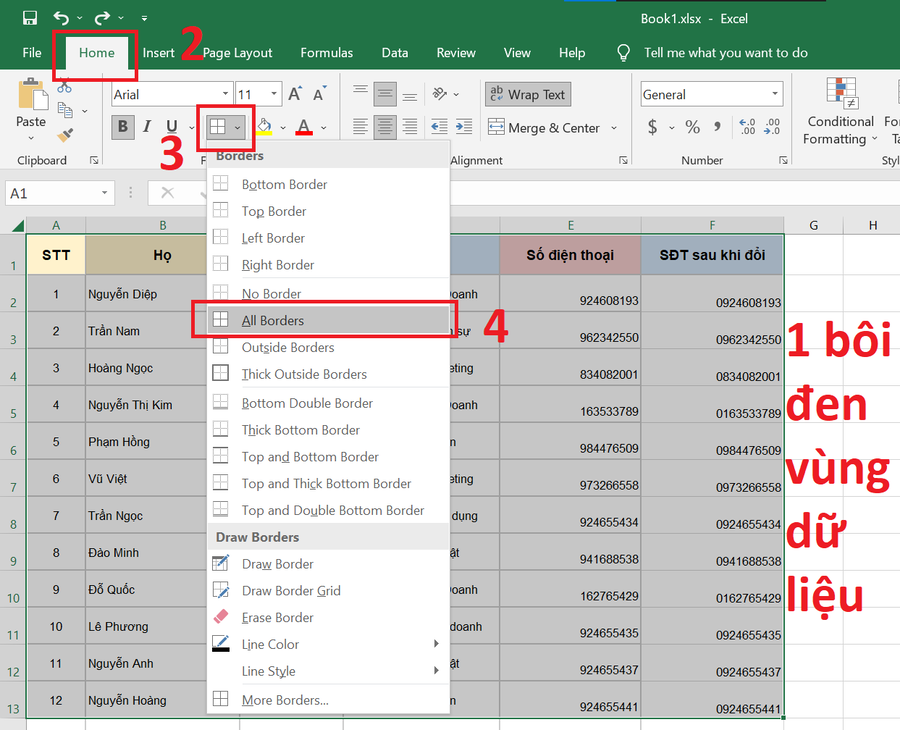
Task: Click the Decrease Indent icon
Action: click(440, 126)
